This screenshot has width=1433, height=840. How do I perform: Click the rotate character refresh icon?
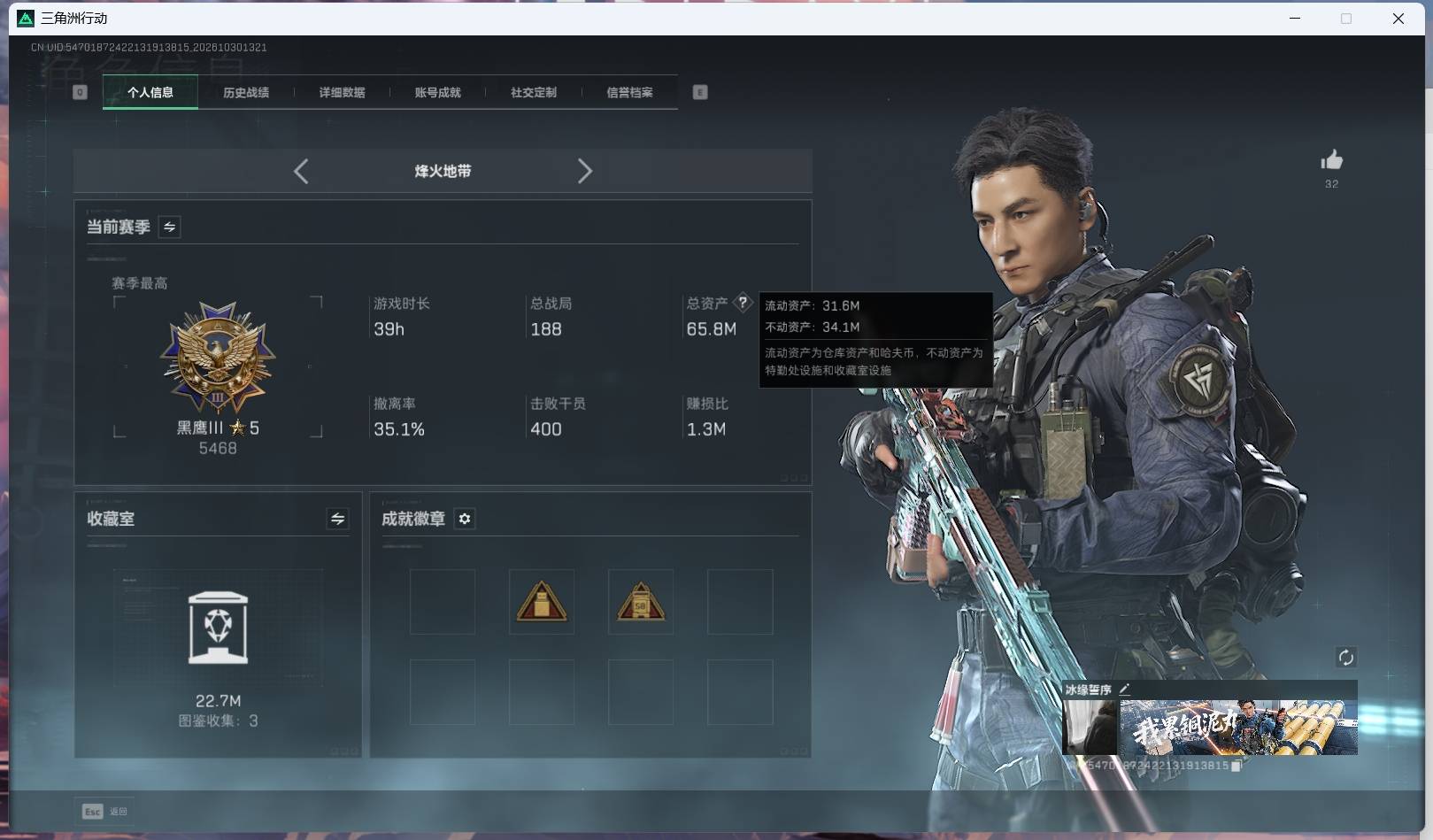[1345, 657]
